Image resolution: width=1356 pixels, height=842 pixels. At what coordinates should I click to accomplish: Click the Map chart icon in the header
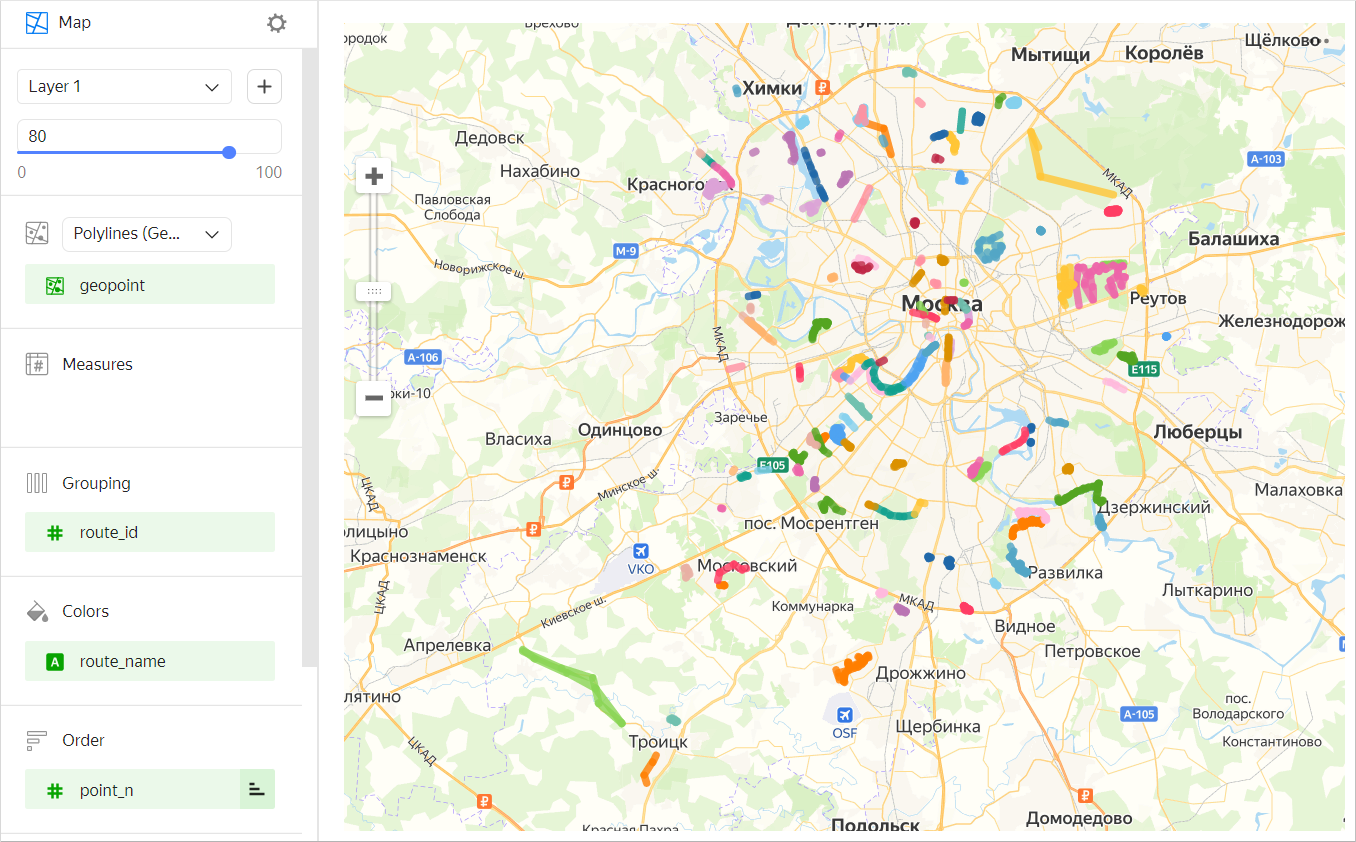tap(36, 22)
